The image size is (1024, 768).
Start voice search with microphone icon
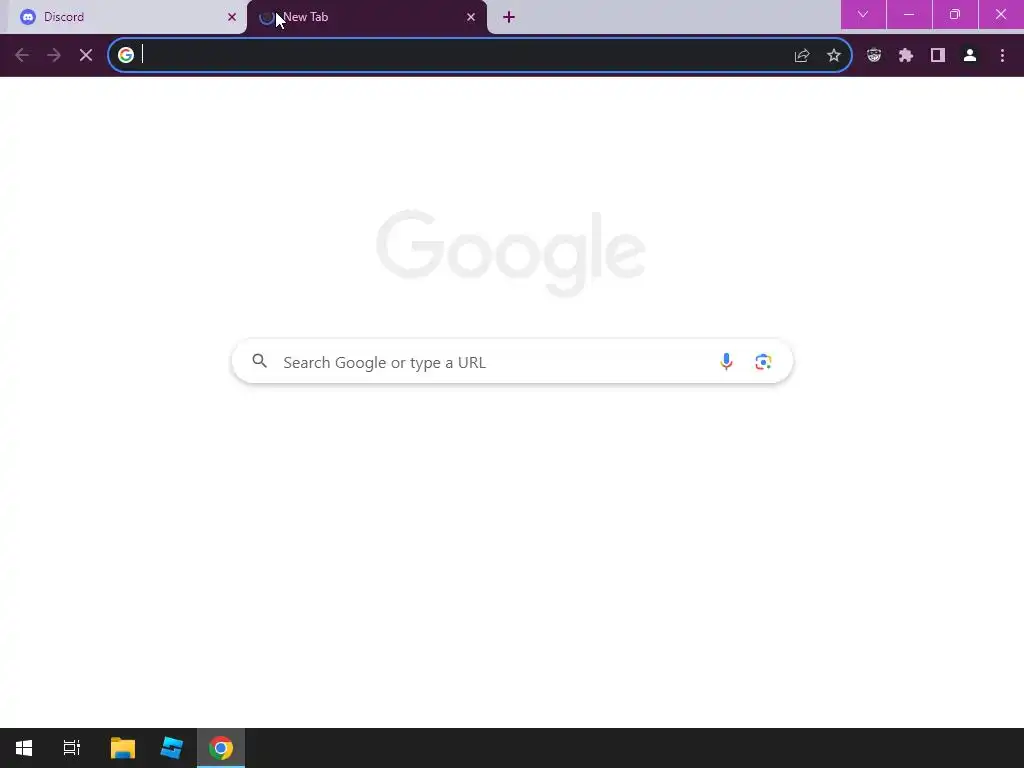726,361
